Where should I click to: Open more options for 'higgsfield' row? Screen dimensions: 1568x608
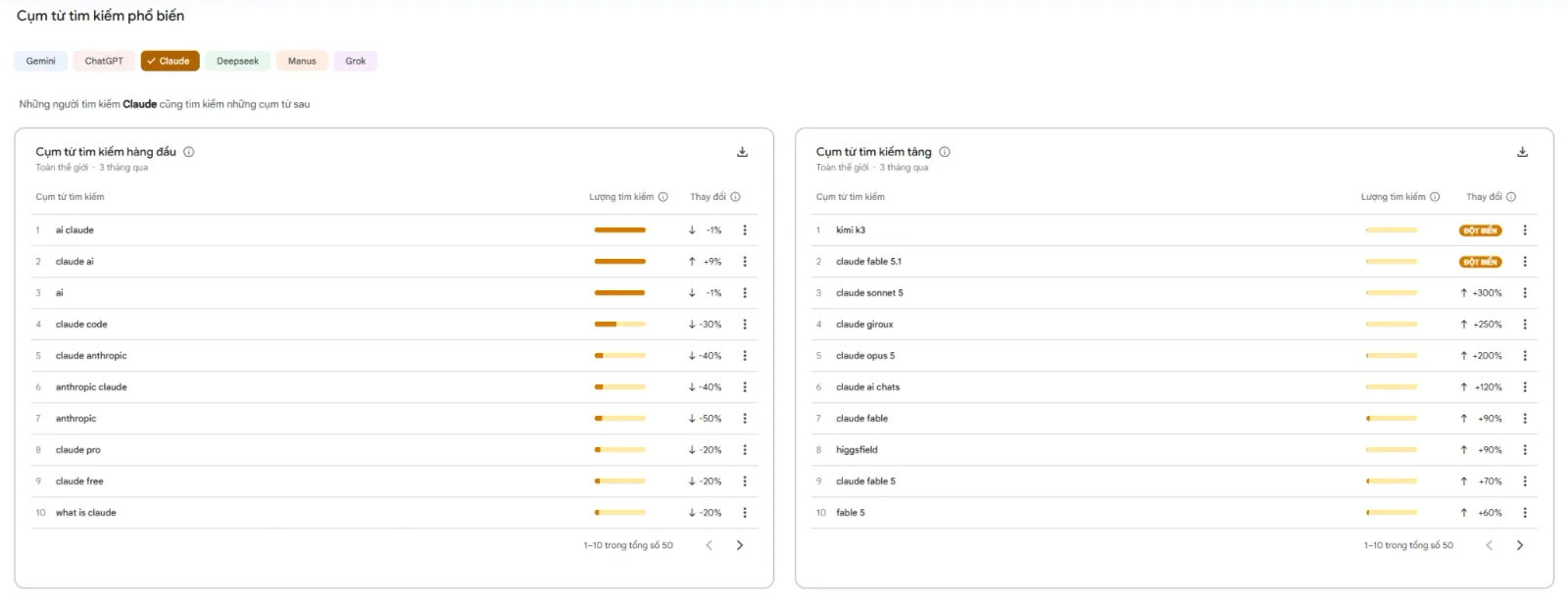[x=1525, y=450]
